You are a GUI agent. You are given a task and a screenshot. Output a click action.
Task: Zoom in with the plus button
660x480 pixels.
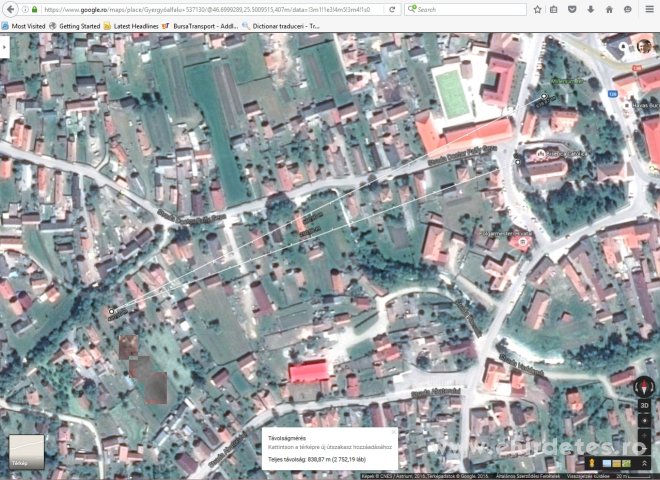tap(644, 436)
